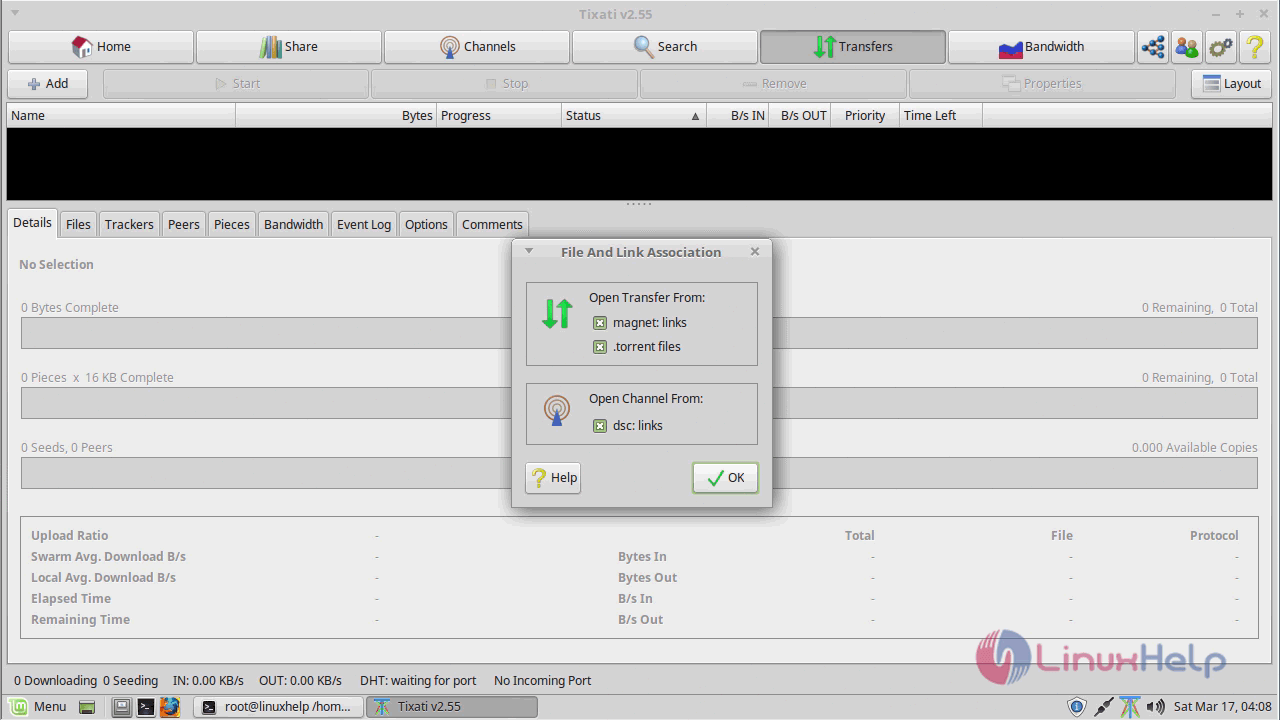Screen dimensions: 1280x720
Task: Click the yellow question mark toolbar icon
Action: pyautogui.click(x=1255, y=47)
